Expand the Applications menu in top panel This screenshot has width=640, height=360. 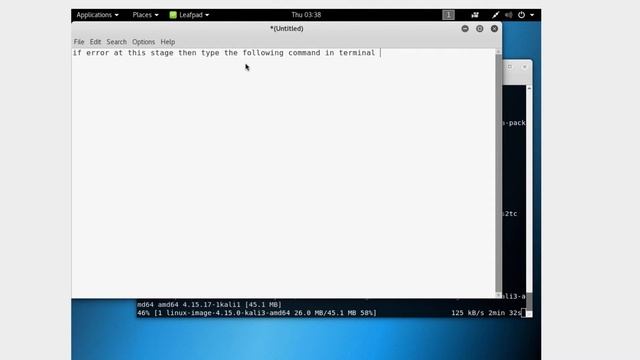point(97,15)
